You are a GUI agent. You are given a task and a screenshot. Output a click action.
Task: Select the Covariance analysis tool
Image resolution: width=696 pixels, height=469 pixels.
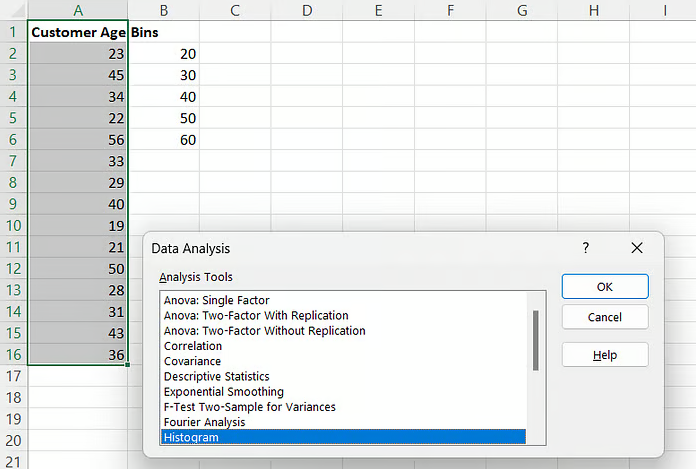click(192, 361)
